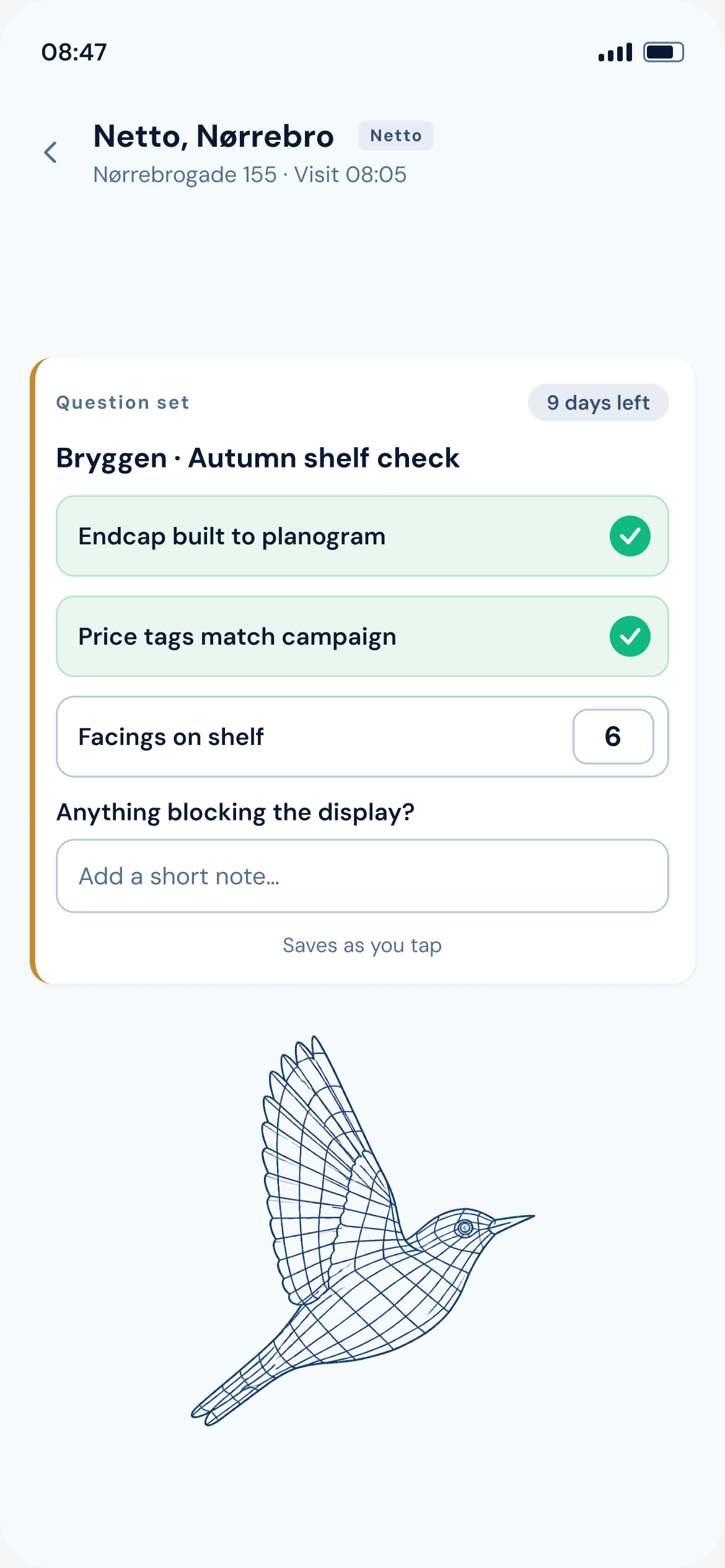Tap Bryggen Autumn shelf check heading
The width and height of the screenshot is (725, 1568).
[x=258, y=458]
